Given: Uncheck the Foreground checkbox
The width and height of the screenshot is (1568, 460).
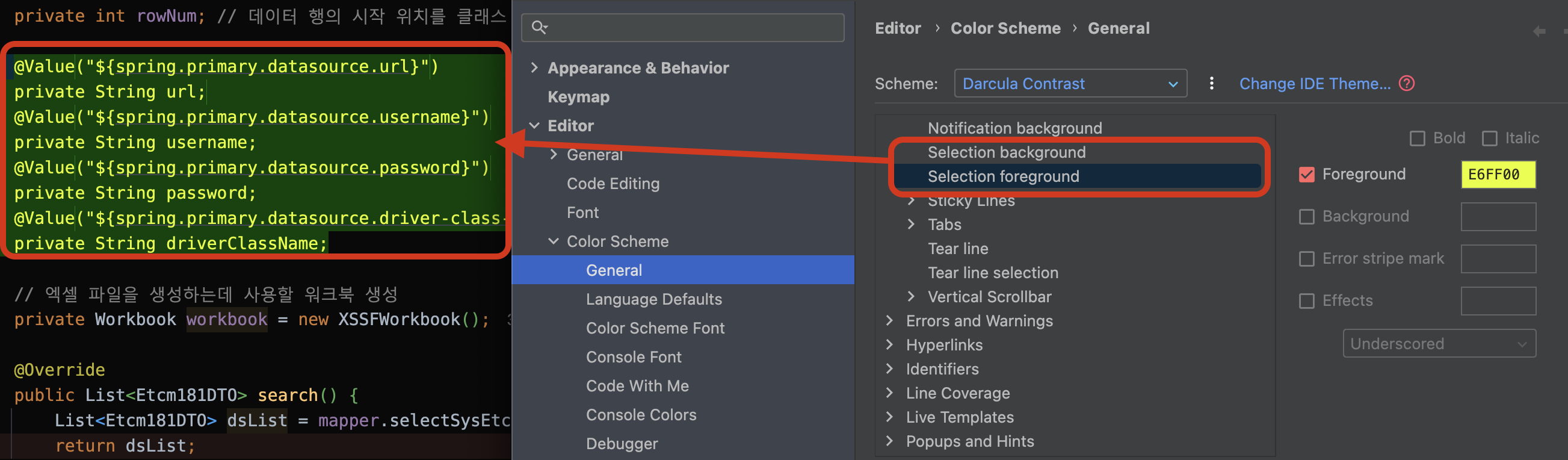Looking at the screenshot, I should [x=1306, y=175].
